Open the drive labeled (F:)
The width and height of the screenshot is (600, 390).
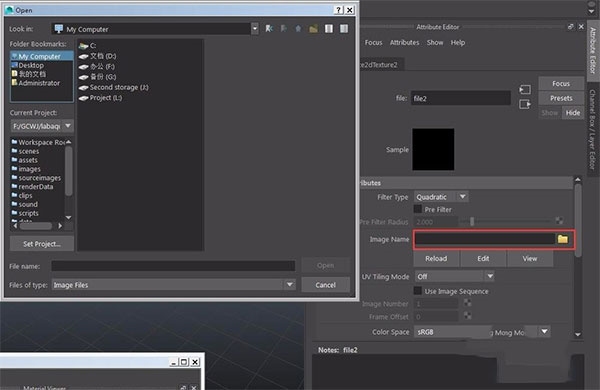(x=96, y=67)
